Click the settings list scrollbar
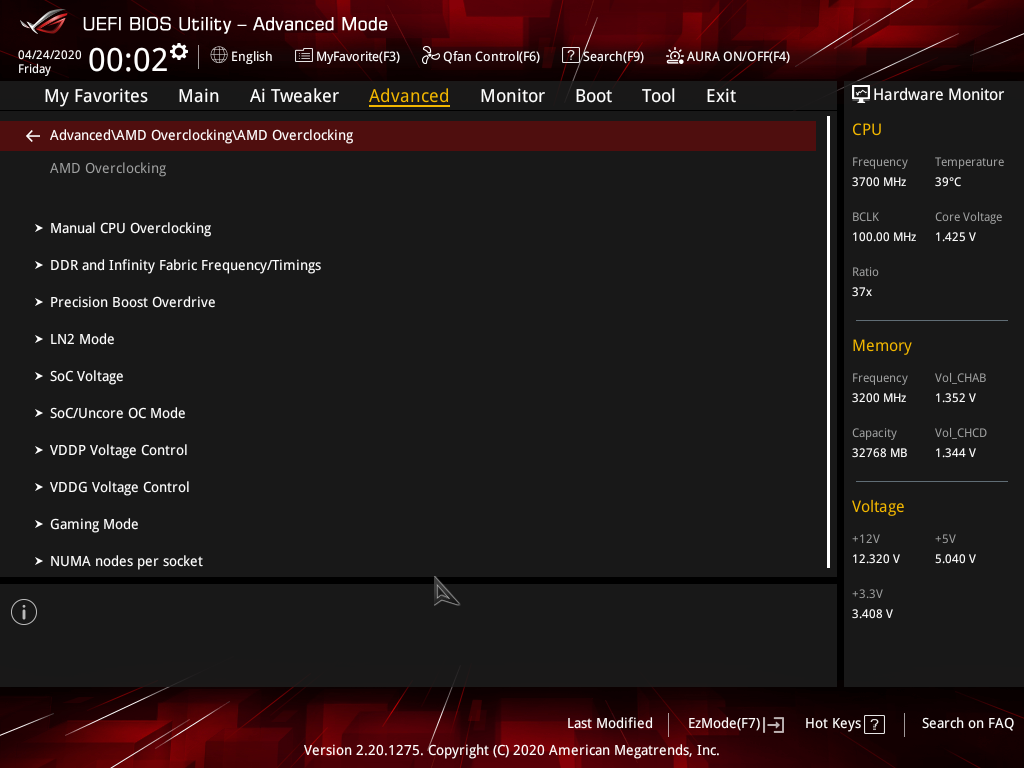1024x768 pixels. (x=828, y=342)
